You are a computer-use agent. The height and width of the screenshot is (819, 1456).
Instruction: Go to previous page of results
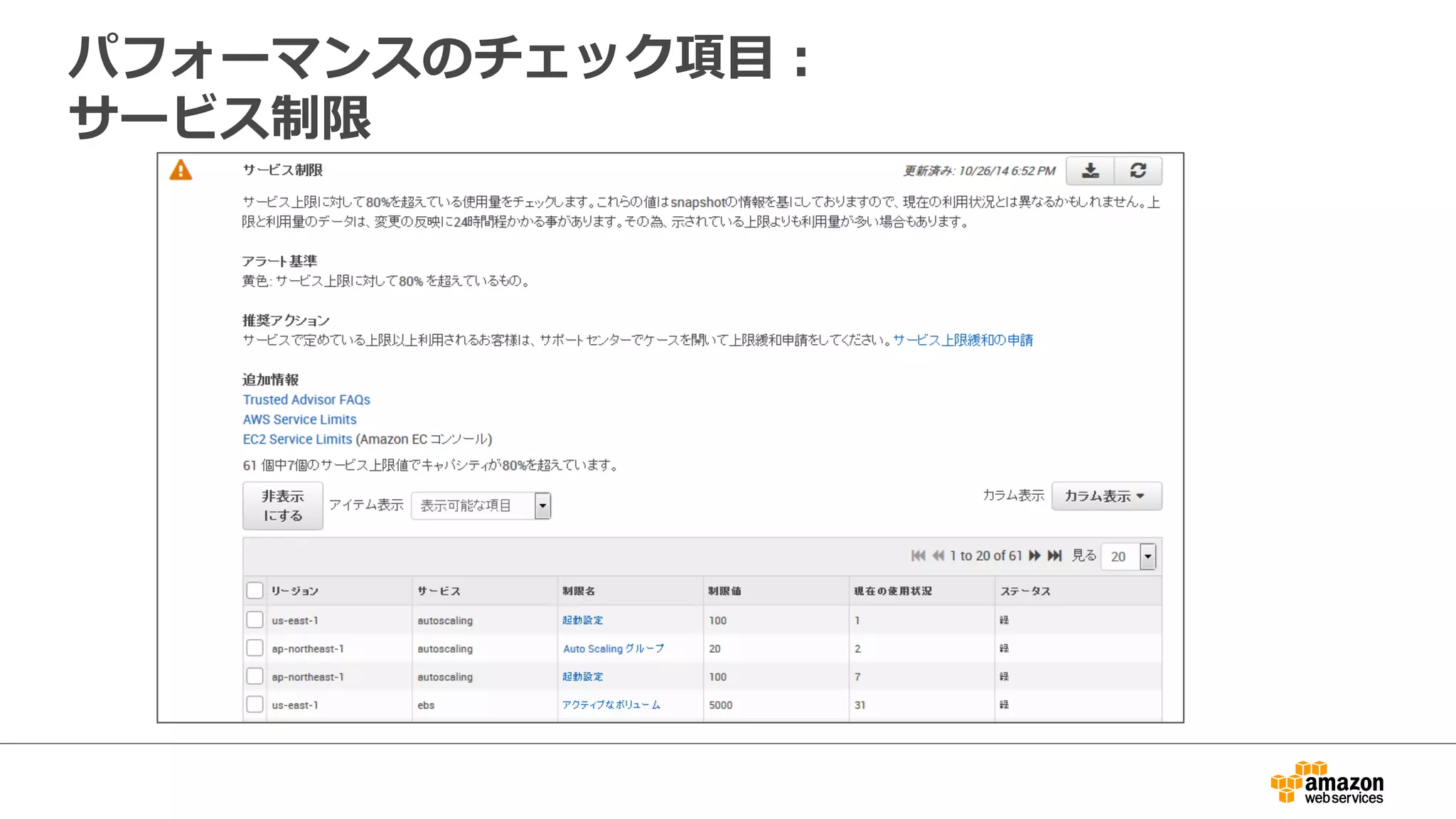point(938,556)
